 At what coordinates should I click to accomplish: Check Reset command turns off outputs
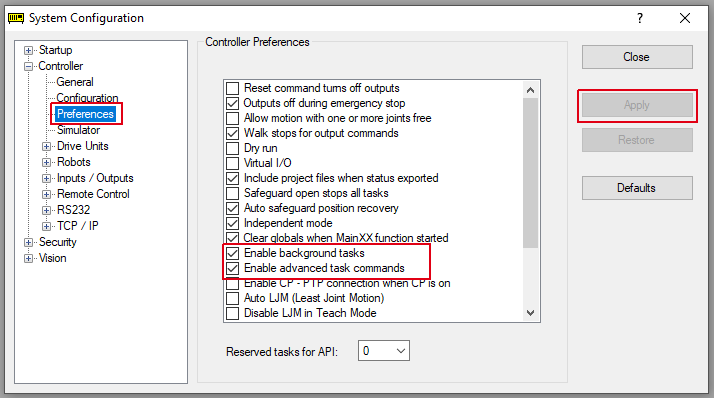pyautogui.click(x=233, y=88)
